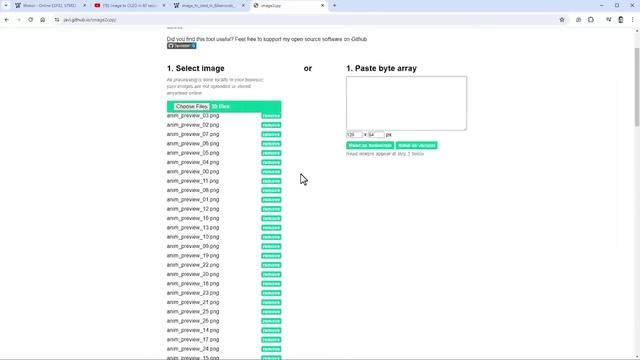Click the anim_preview_24.png file name

tap(193, 349)
